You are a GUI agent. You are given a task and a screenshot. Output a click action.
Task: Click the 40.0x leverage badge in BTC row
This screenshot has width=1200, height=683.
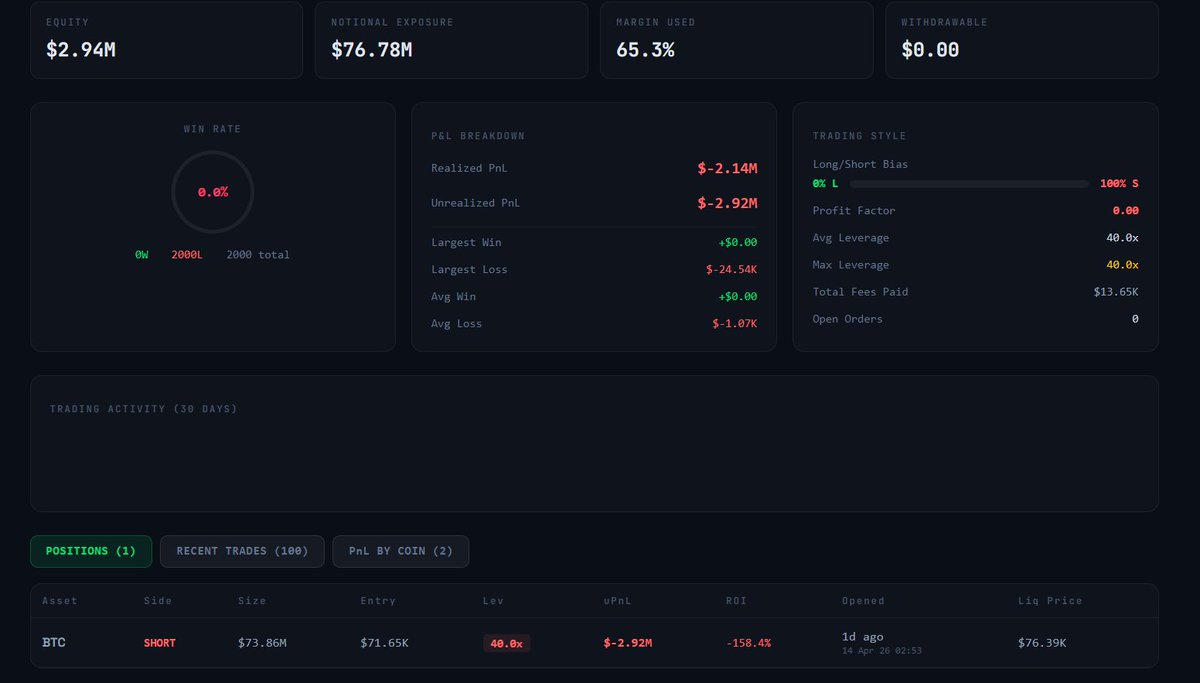click(x=506, y=643)
